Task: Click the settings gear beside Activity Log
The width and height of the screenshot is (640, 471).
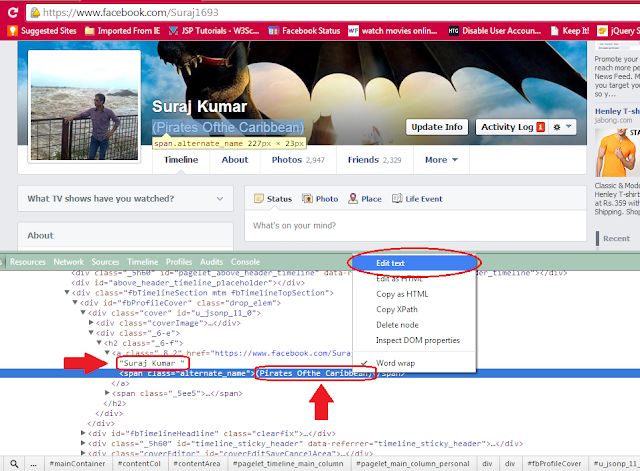Action: tap(557, 127)
